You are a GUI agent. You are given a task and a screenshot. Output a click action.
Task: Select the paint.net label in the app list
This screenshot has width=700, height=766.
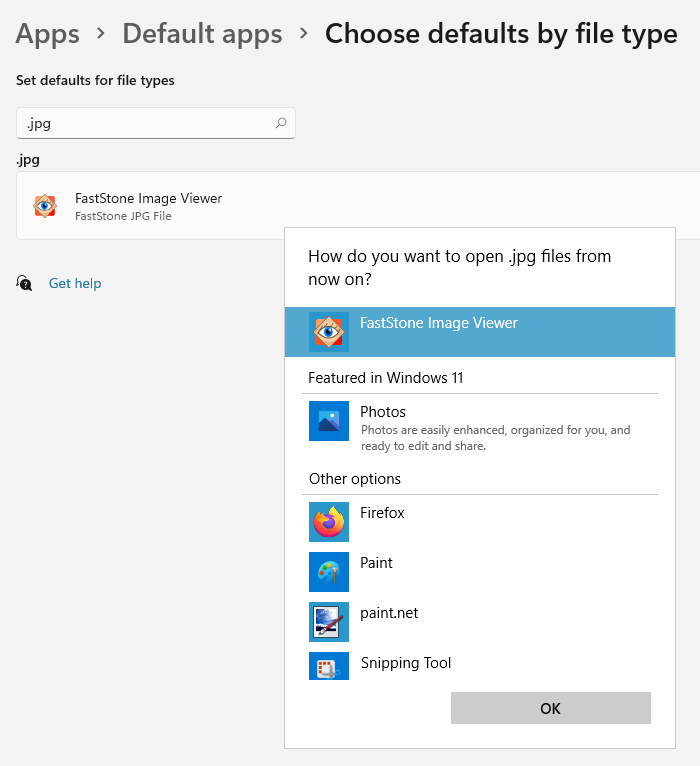[389, 613]
